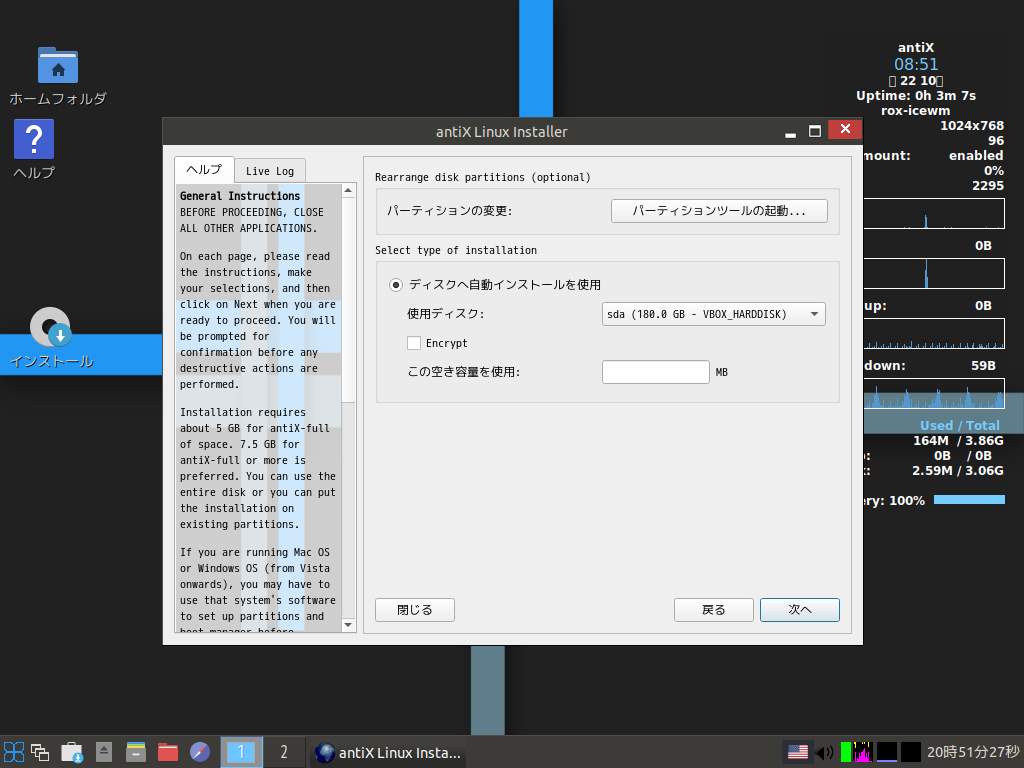This screenshot has width=1024, height=768.
Task: Click the 次へ next button
Action: click(x=800, y=610)
